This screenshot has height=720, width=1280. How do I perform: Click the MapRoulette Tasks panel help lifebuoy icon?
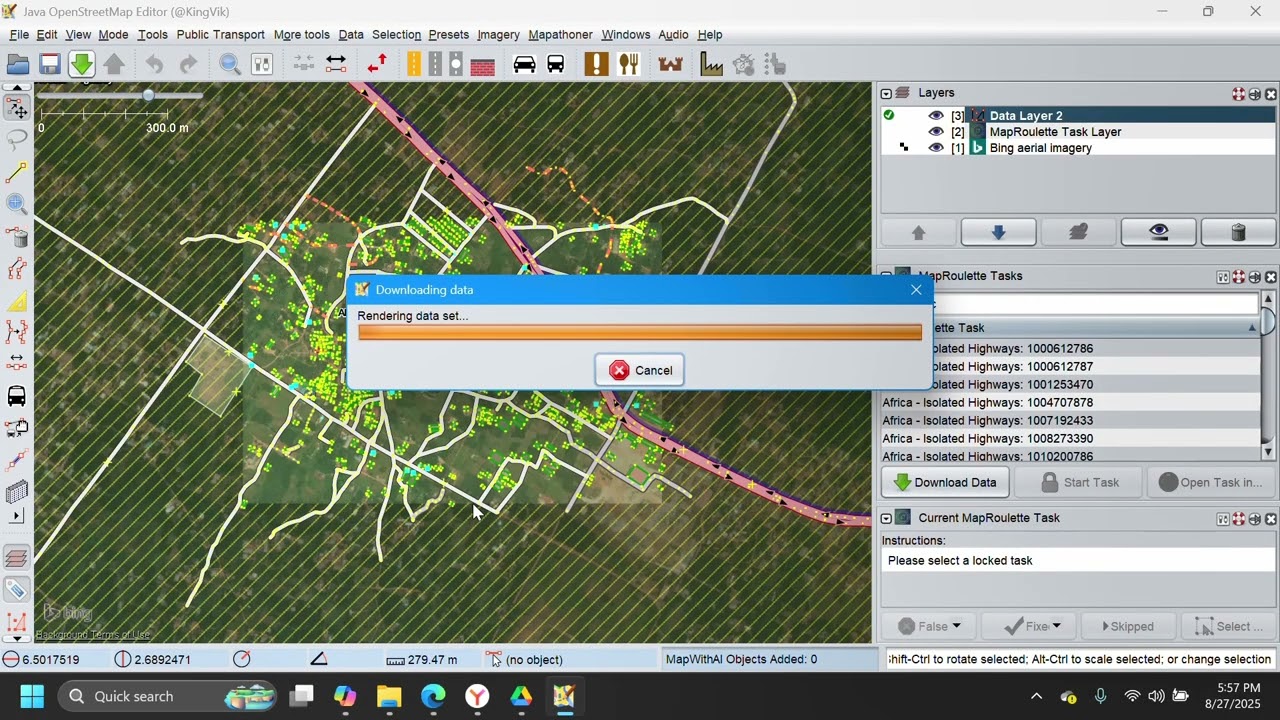point(1238,277)
